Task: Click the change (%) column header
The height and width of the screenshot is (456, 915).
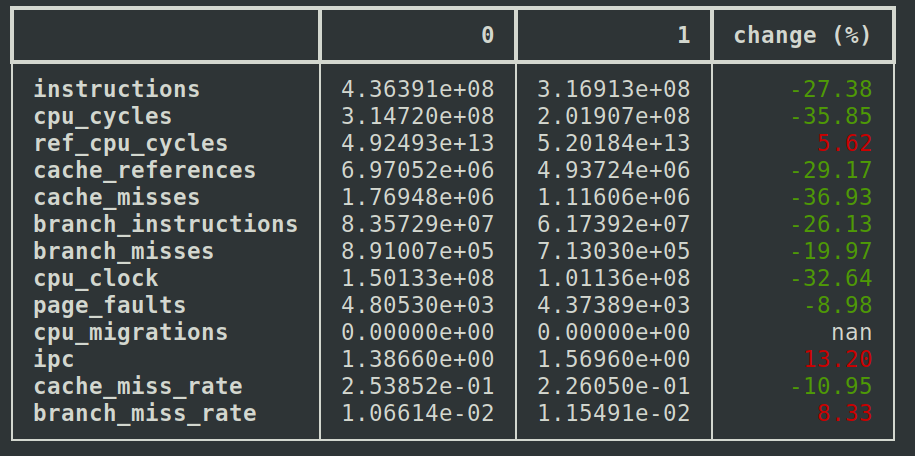Action: pyautogui.click(x=802, y=35)
